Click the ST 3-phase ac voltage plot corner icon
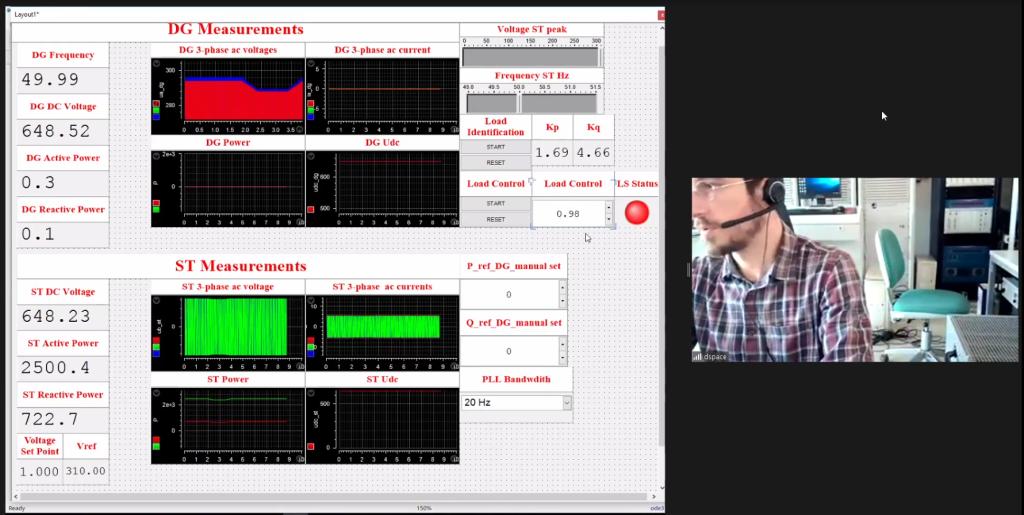 pyautogui.click(x=156, y=300)
